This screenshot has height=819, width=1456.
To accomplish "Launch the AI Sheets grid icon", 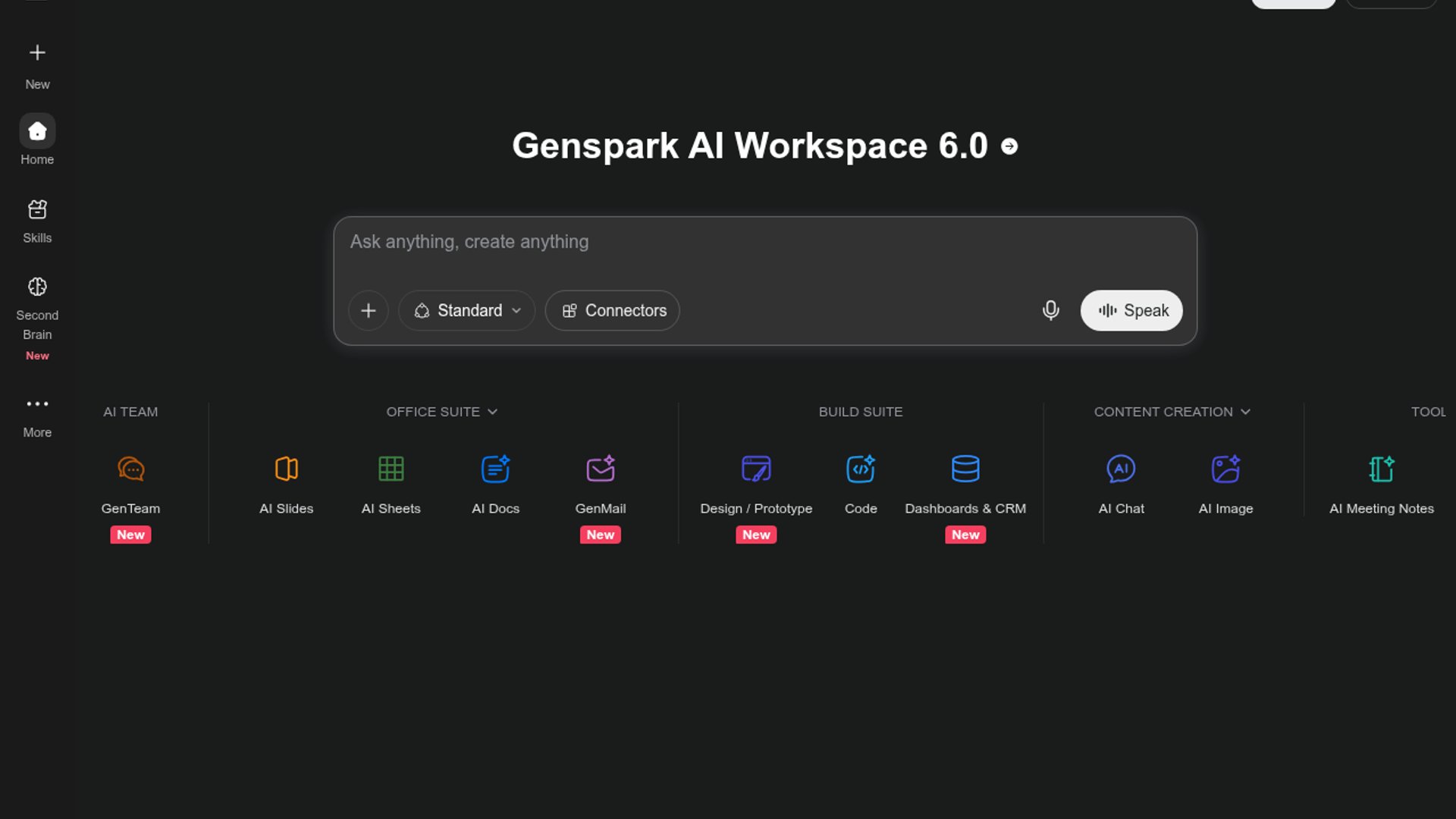I will 391,469.
